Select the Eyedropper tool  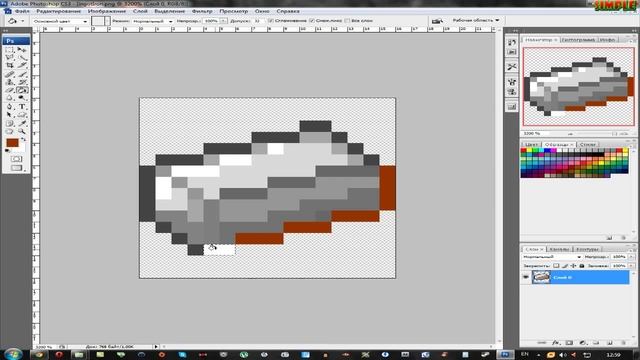click(x=22, y=123)
